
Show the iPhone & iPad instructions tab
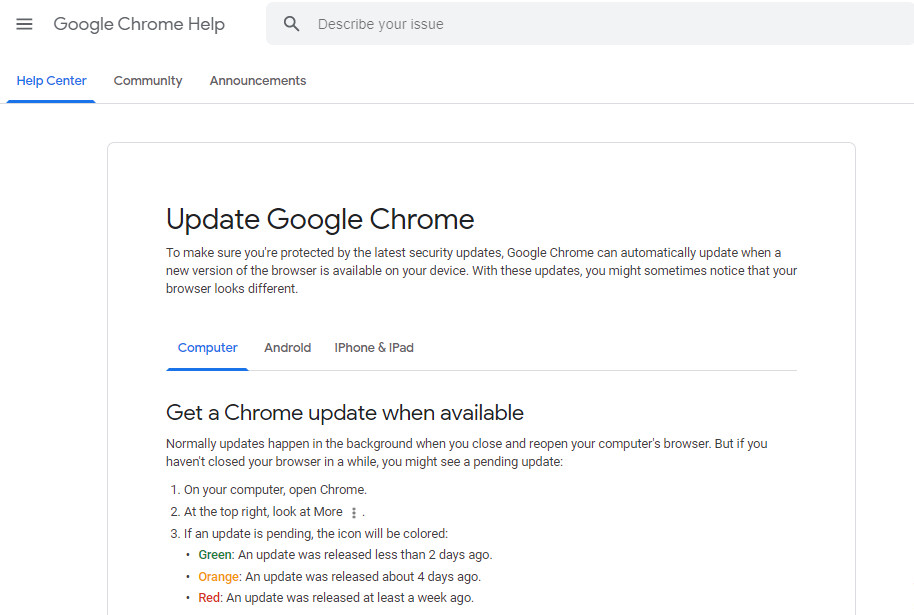(x=374, y=347)
